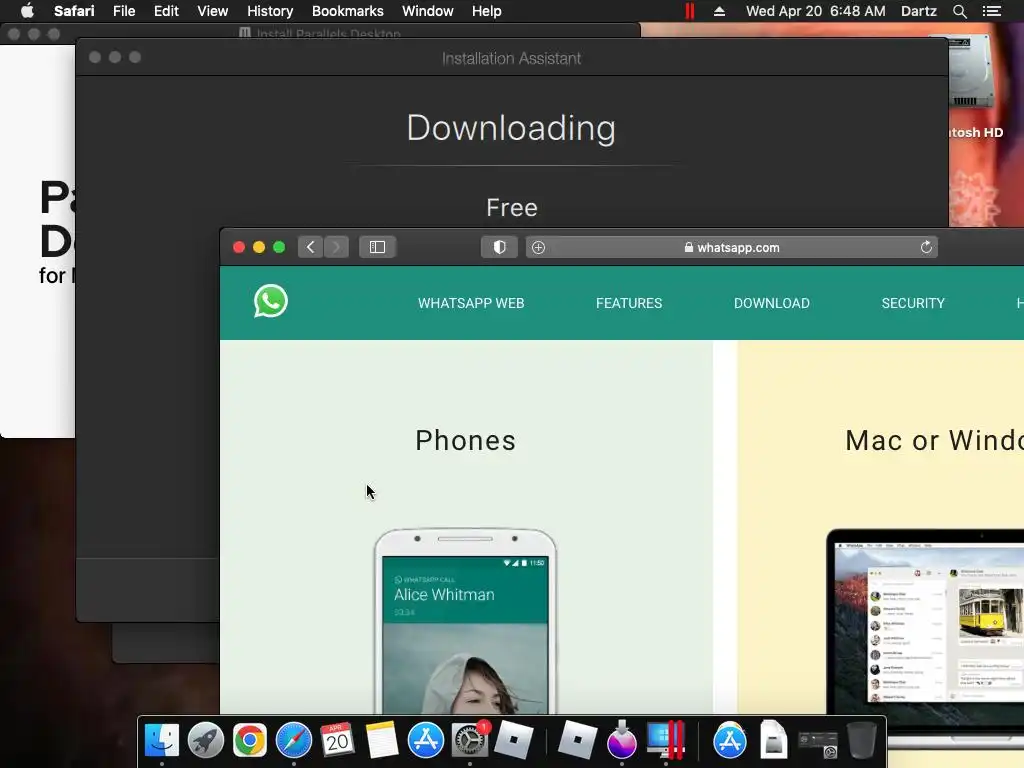The image size is (1024, 768).
Task: Close the Safari window
Action: tap(239, 248)
